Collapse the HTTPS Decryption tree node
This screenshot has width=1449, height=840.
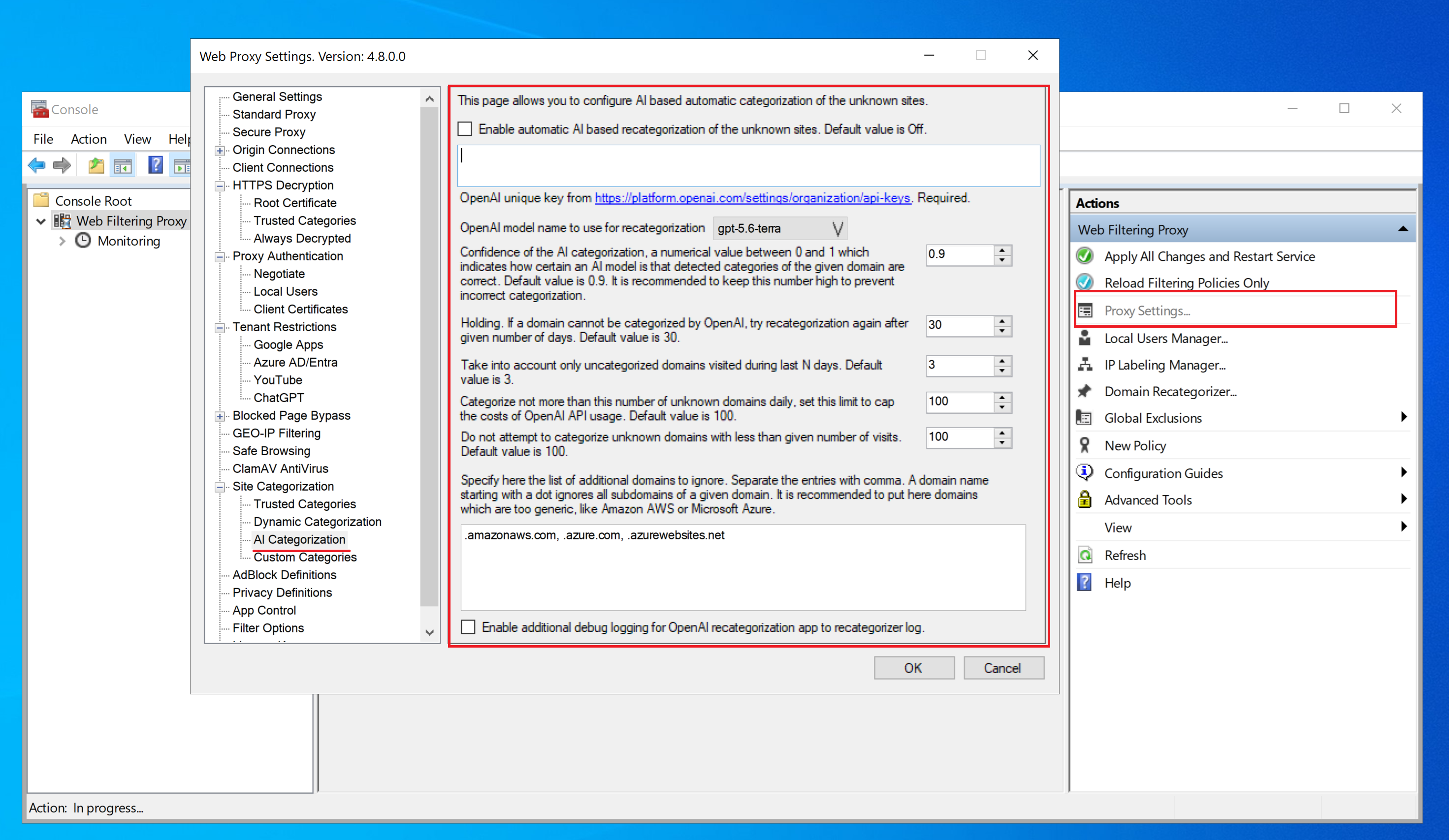pos(220,186)
